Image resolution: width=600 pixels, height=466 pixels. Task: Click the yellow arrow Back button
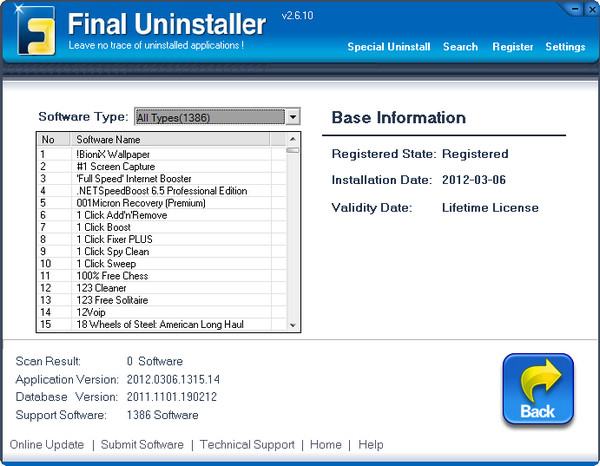[538, 387]
